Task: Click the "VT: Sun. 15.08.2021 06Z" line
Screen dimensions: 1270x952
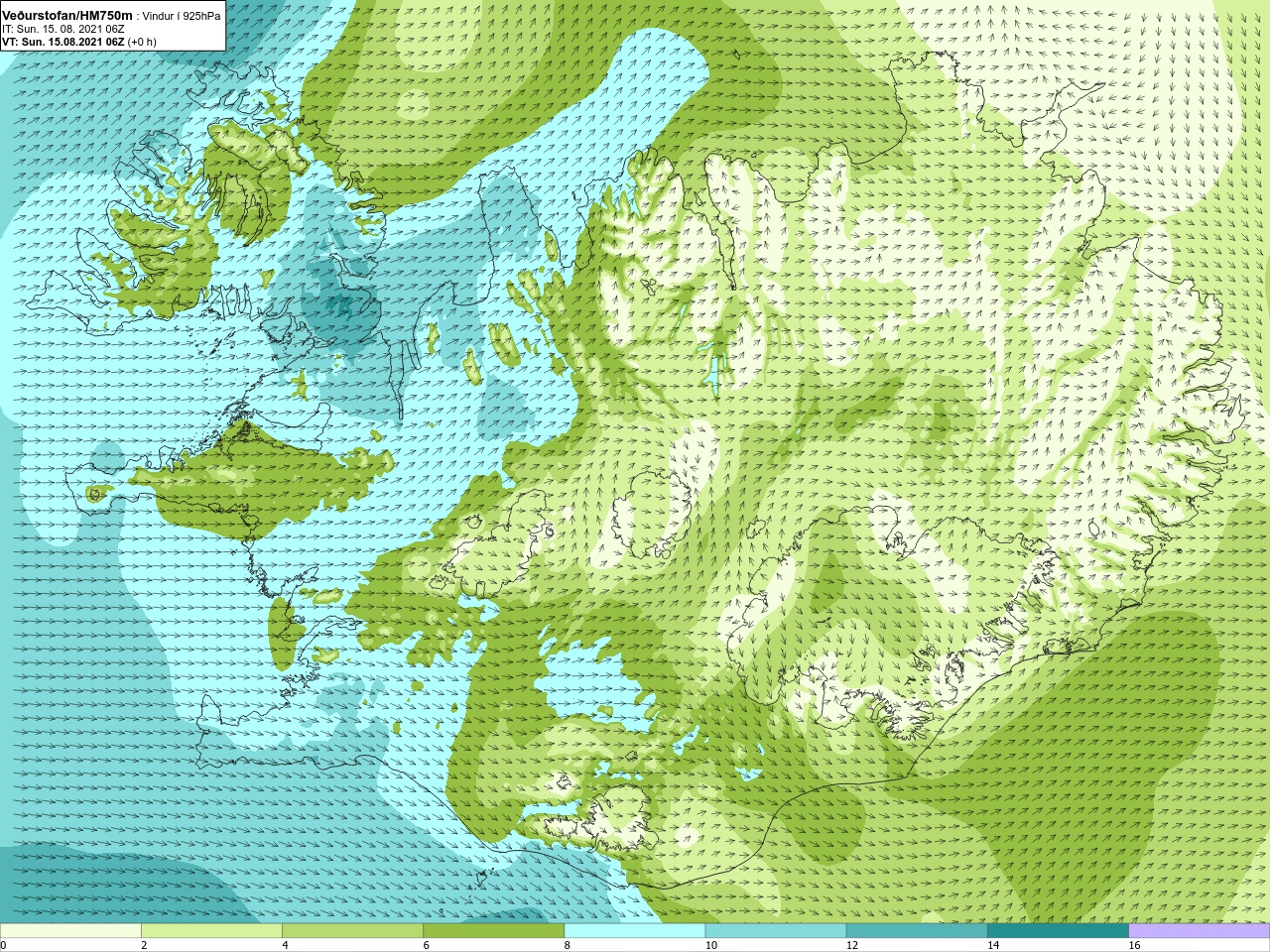Action: 63,42
